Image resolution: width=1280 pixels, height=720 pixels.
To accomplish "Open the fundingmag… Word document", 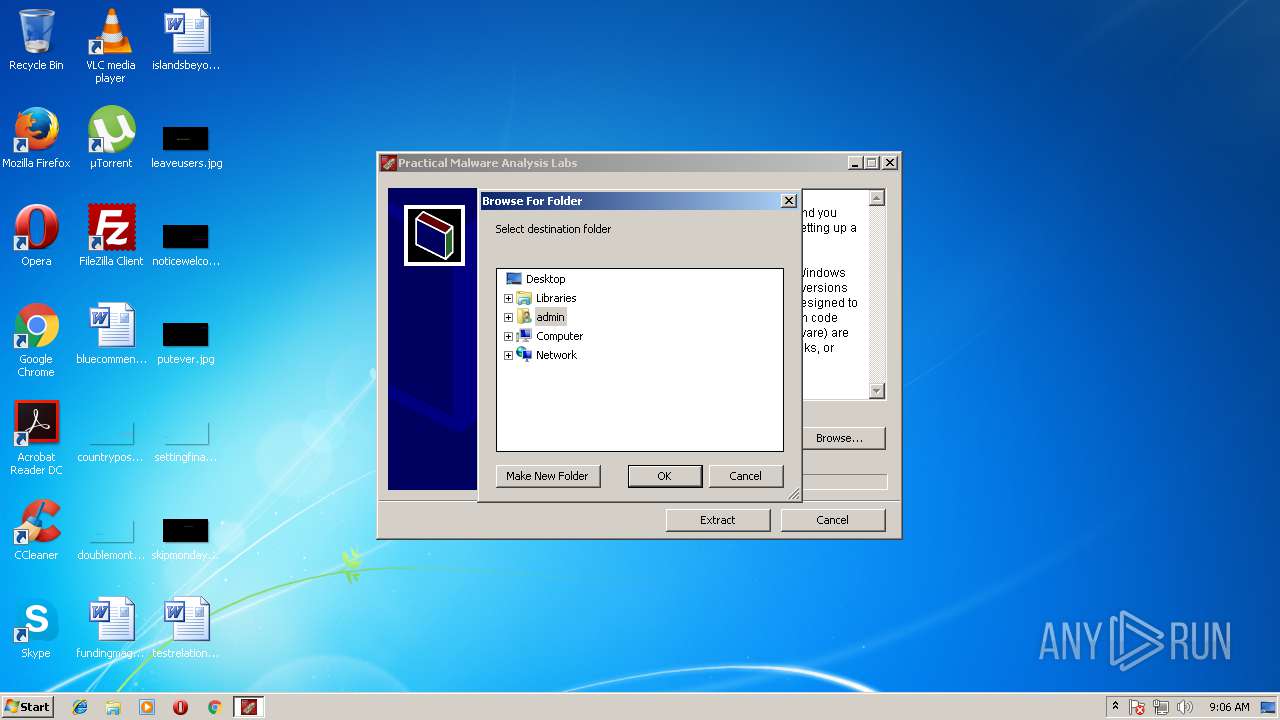I will 110,628.
